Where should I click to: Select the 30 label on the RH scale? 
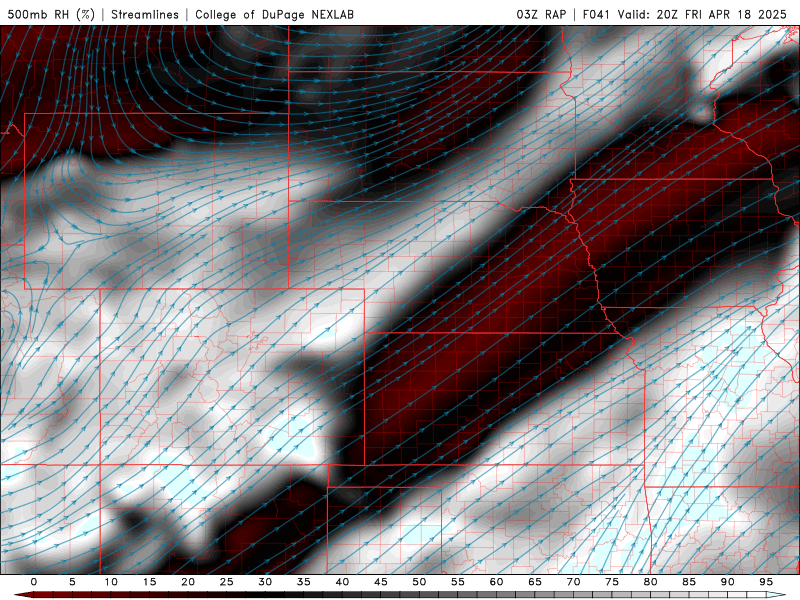pos(265,582)
